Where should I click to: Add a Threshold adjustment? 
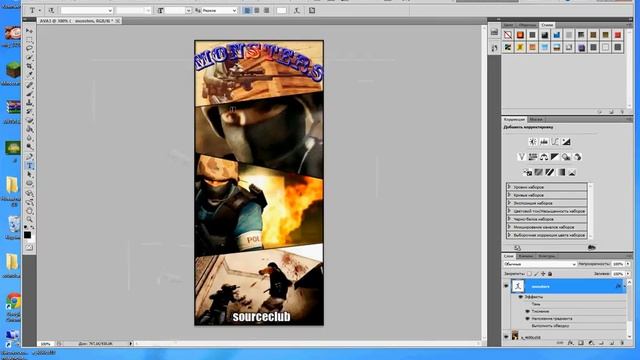[x=550, y=172]
